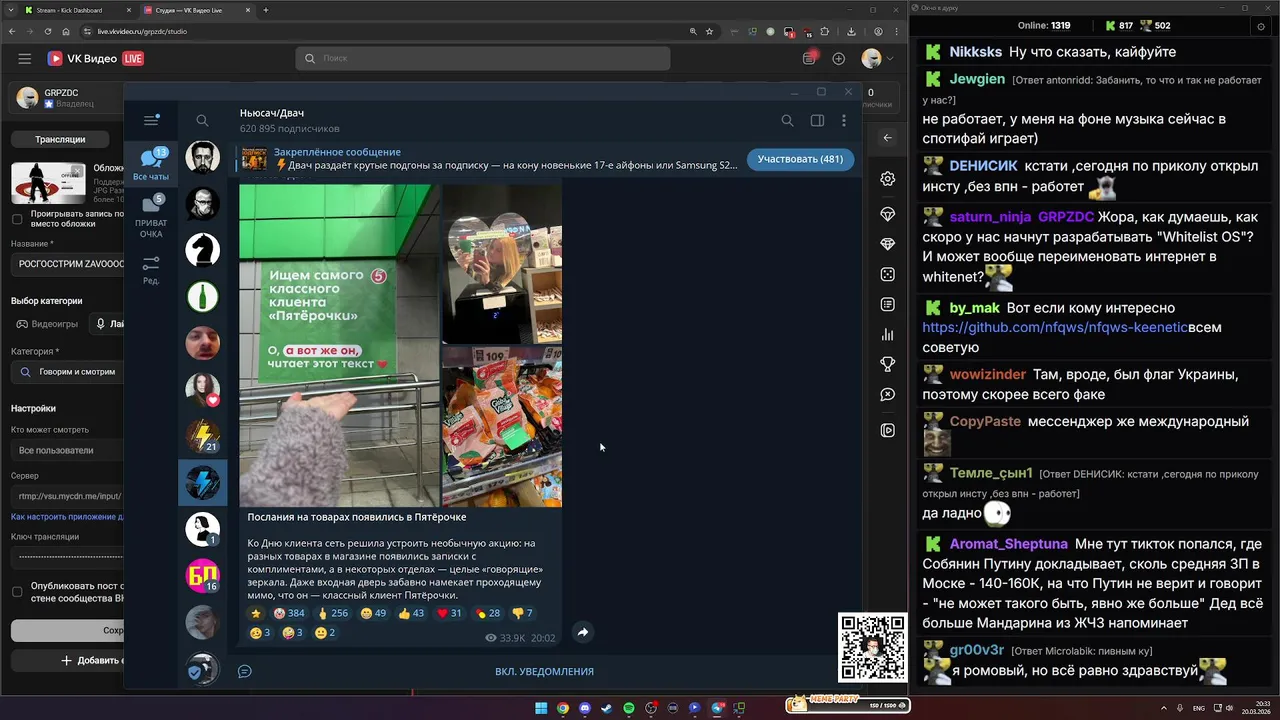Switch to "Трансляции" tab in VK studio
Screen dimensions: 1280x720
pyautogui.click(x=60, y=139)
